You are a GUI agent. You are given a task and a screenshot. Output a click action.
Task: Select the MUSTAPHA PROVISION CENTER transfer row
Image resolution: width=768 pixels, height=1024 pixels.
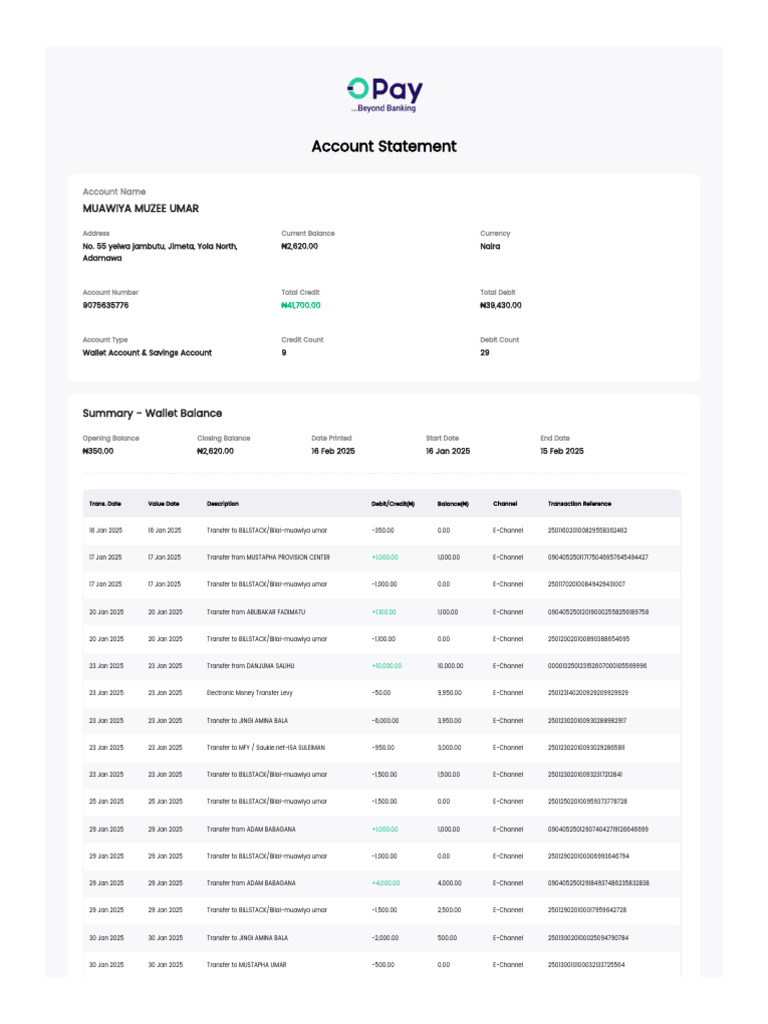tap(382, 557)
